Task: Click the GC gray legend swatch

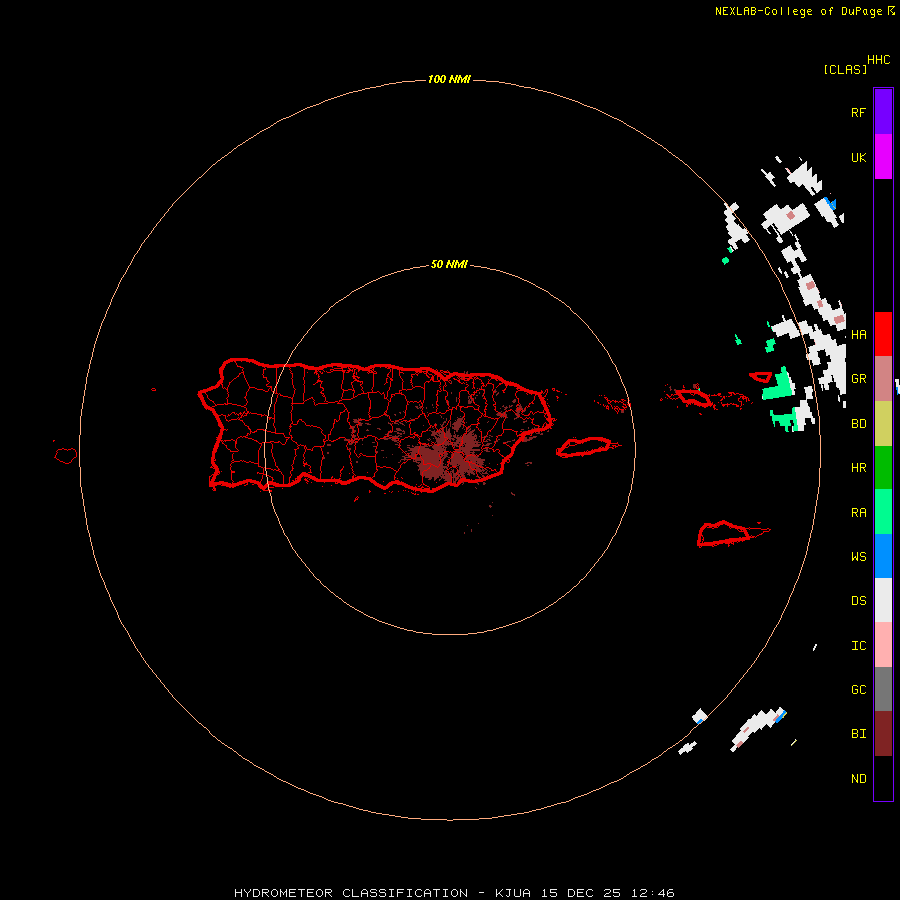Action: 883,689
